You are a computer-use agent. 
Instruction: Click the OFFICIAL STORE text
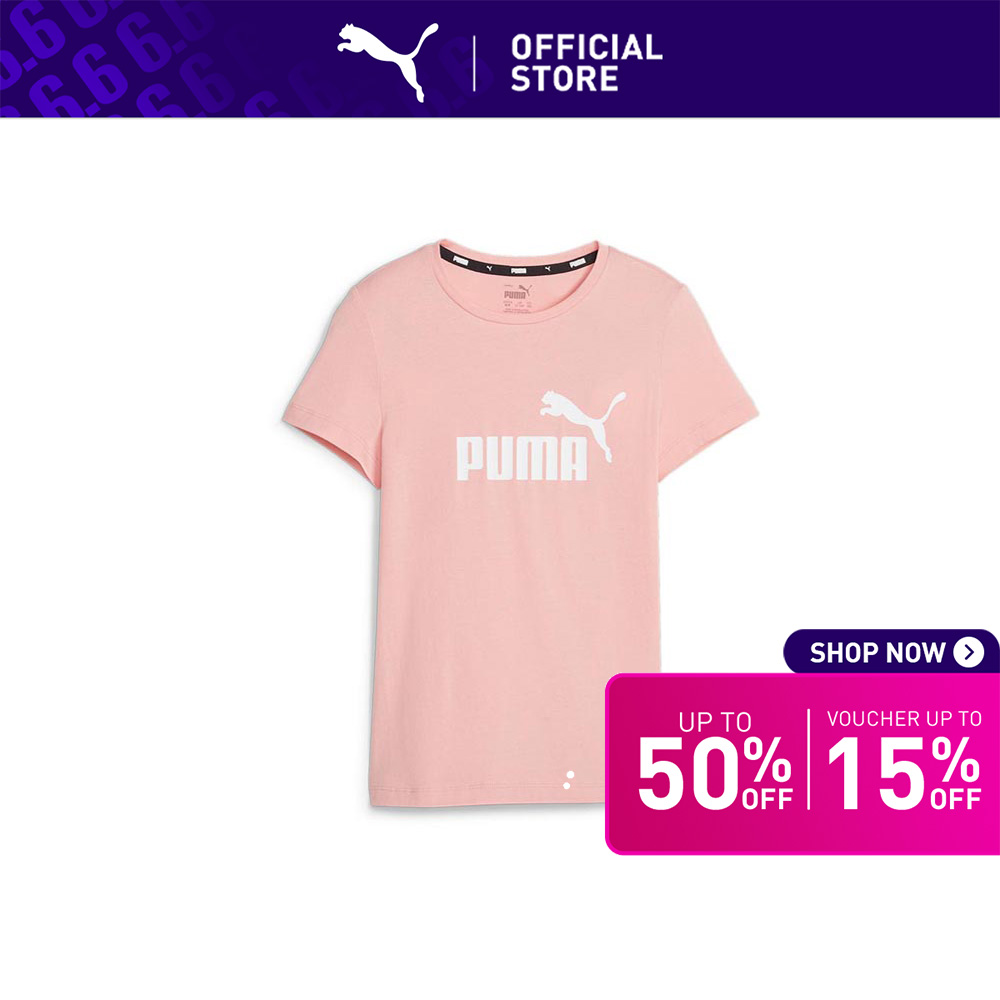point(586,63)
